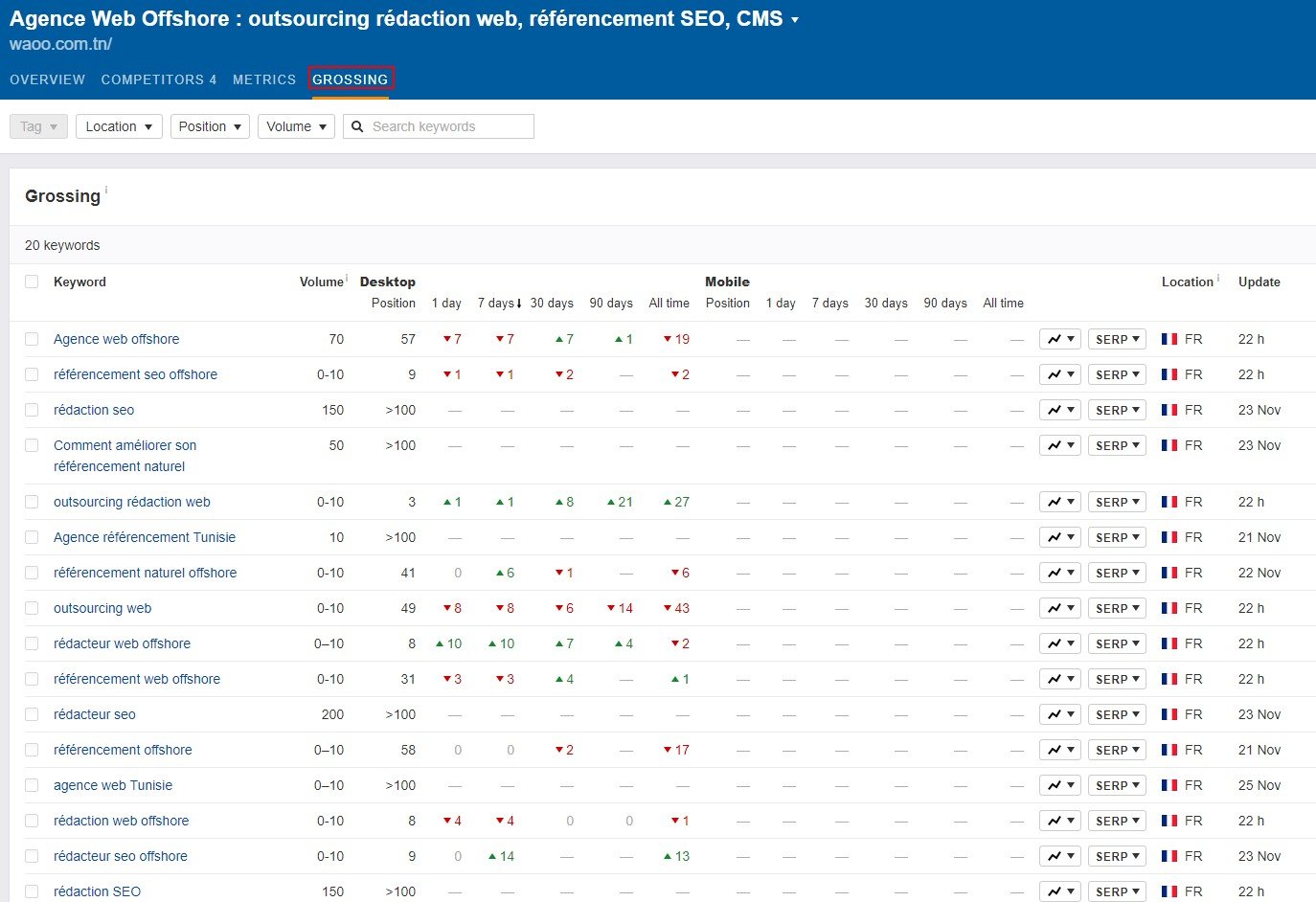Viewport: 1316px width, 902px height.
Task: Tick checkbox for Agence référencement Tunisie
Action: (x=32, y=537)
